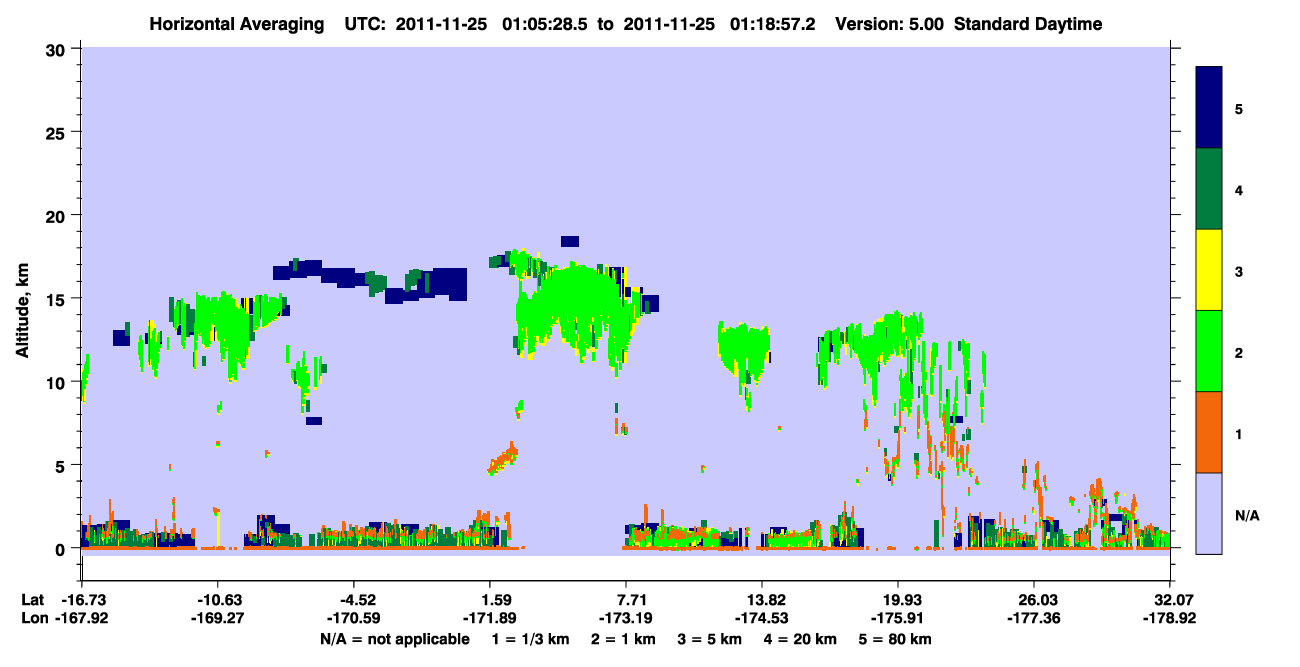Click the dark green colorbar segment labeled 4
Viewport: 1300px width, 667px height.
coord(1210,189)
